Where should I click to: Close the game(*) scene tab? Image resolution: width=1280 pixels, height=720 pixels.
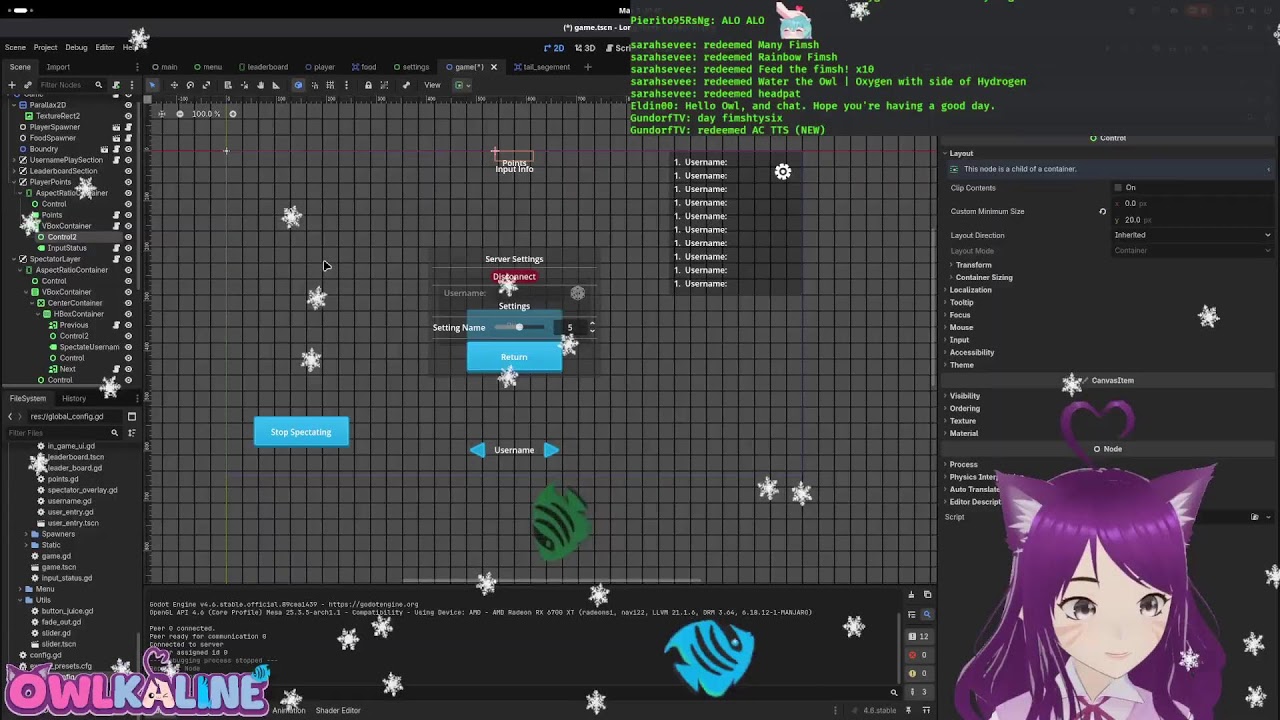[493, 67]
